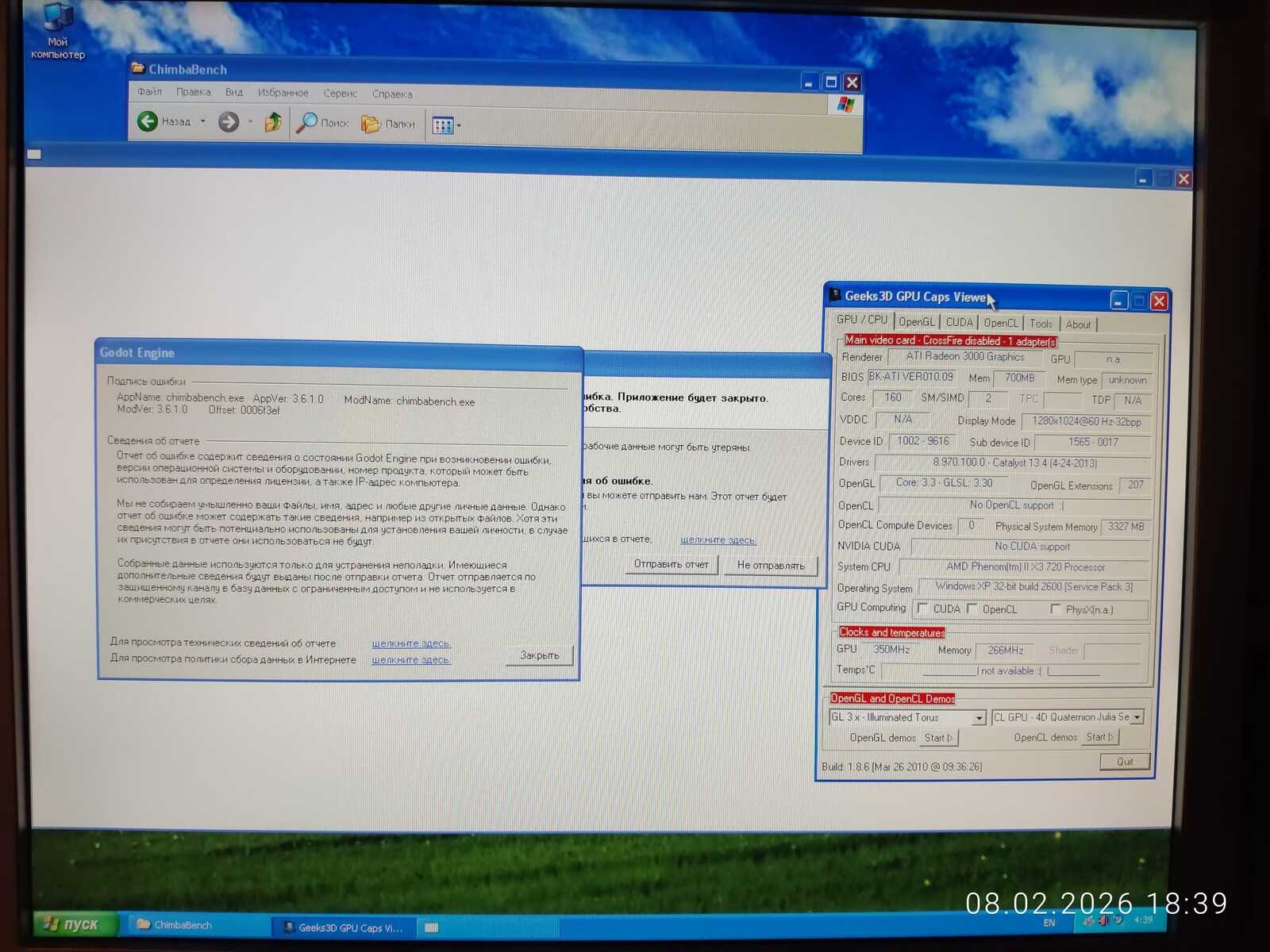This screenshot has height=952, width=1270.
Task: Select the GPU / CPU tab
Action: coord(862,320)
